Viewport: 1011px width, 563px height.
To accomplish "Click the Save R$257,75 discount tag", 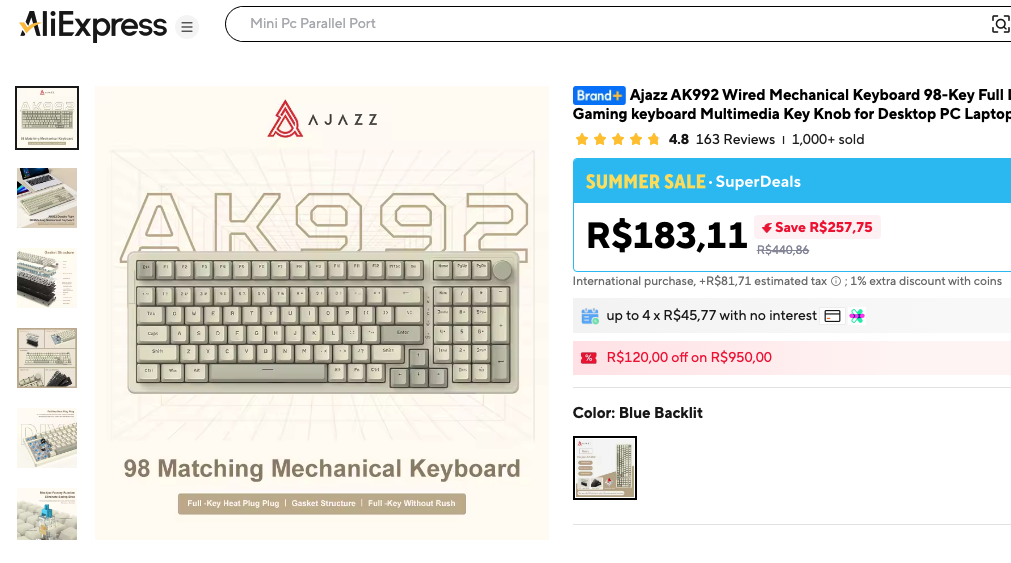I will 816,228.
